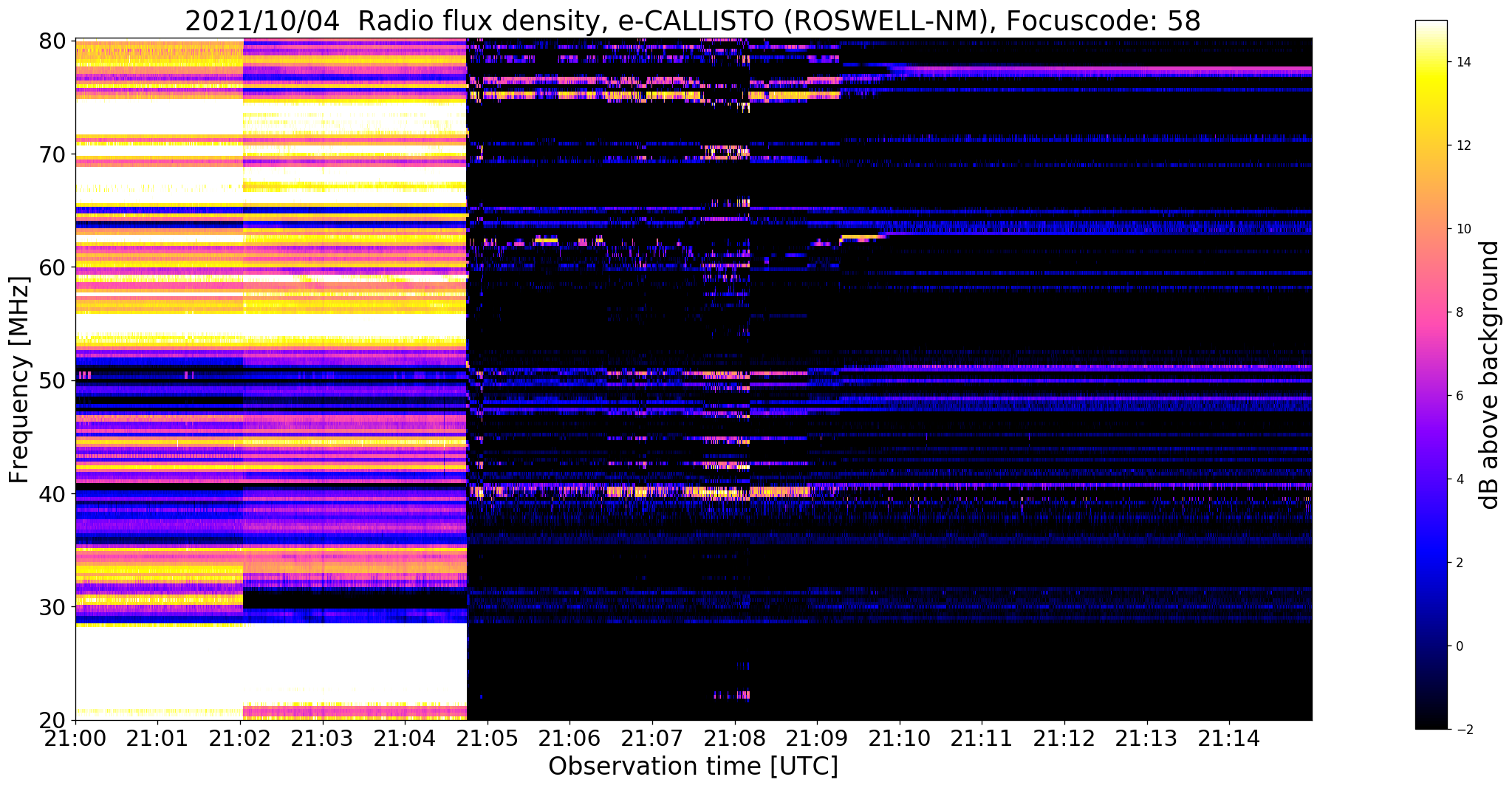Click the colorbar tick value 0
This screenshot has width=1512, height=788.
click(x=1460, y=646)
